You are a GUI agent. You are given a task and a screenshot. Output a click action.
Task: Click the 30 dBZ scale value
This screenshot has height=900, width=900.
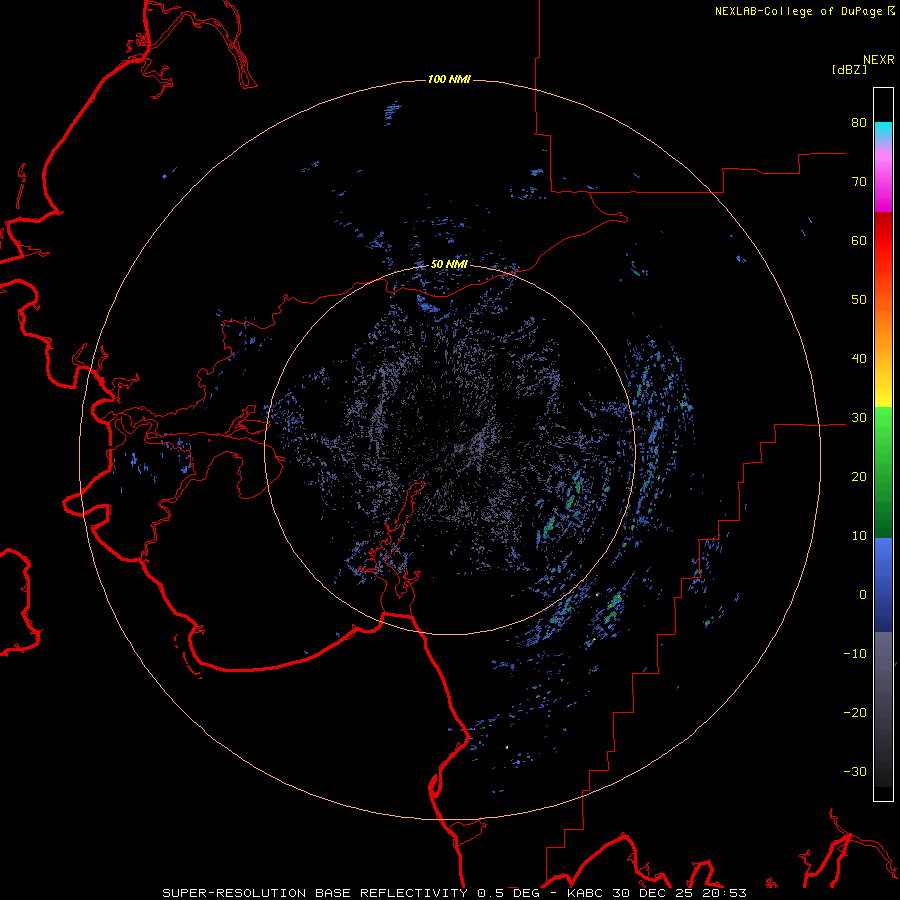click(859, 418)
